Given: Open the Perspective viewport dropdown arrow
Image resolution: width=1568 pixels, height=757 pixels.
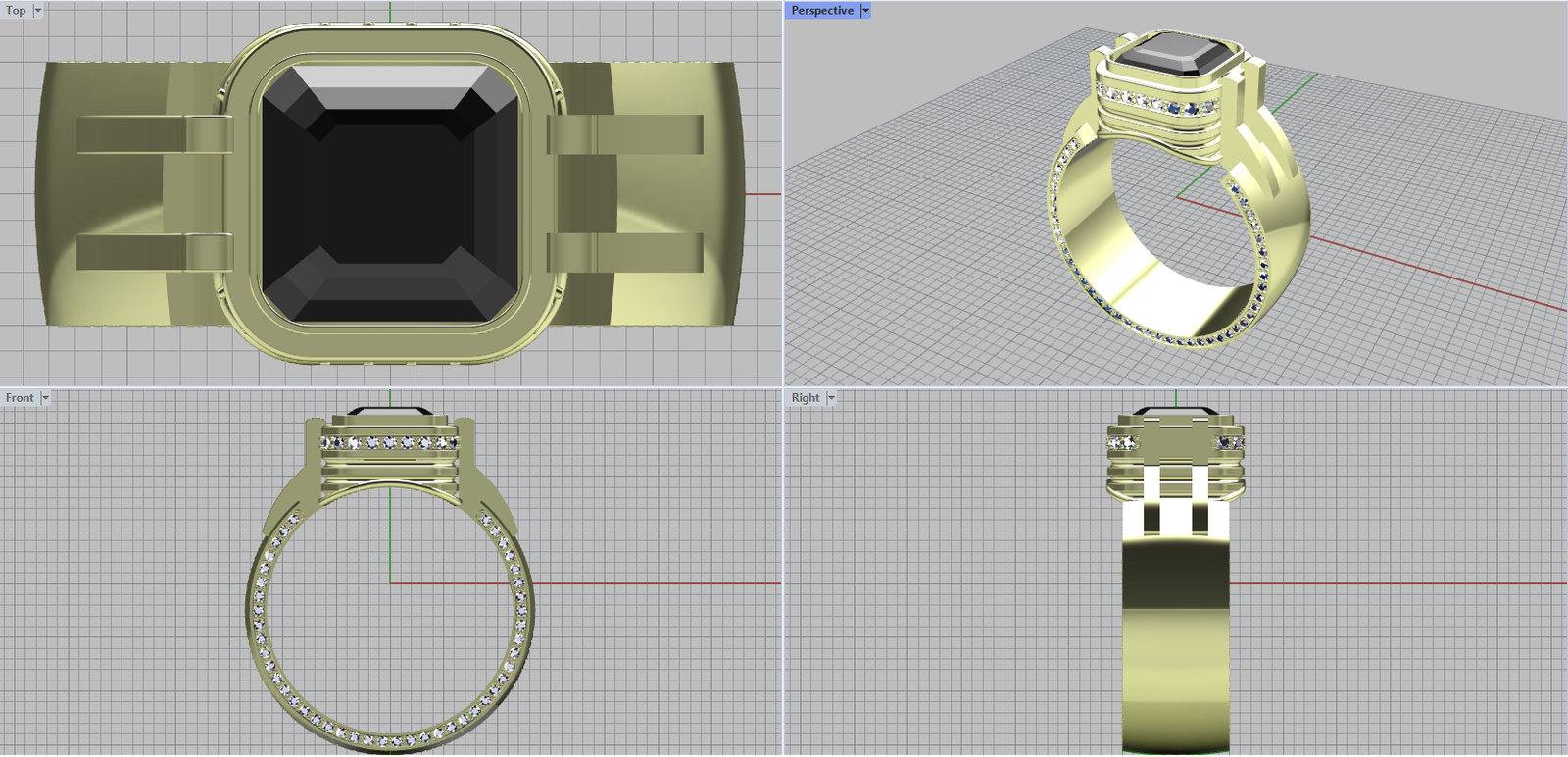Looking at the screenshot, I should click(x=865, y=11).
